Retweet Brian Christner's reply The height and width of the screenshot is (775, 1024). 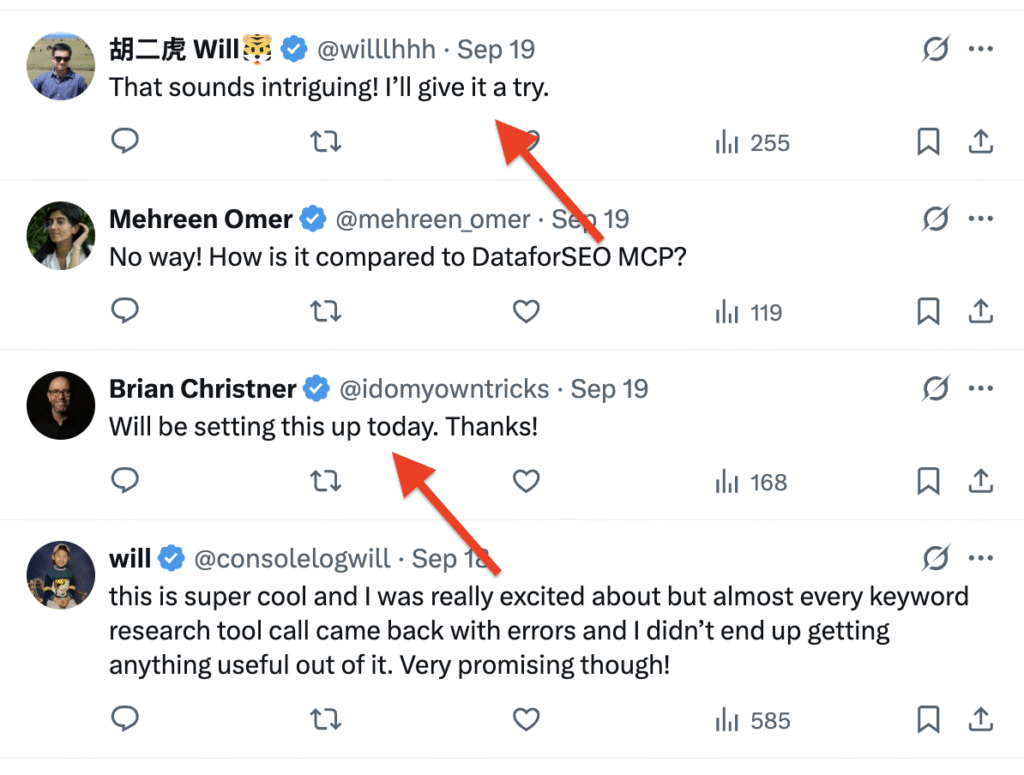tap(325, 482)
